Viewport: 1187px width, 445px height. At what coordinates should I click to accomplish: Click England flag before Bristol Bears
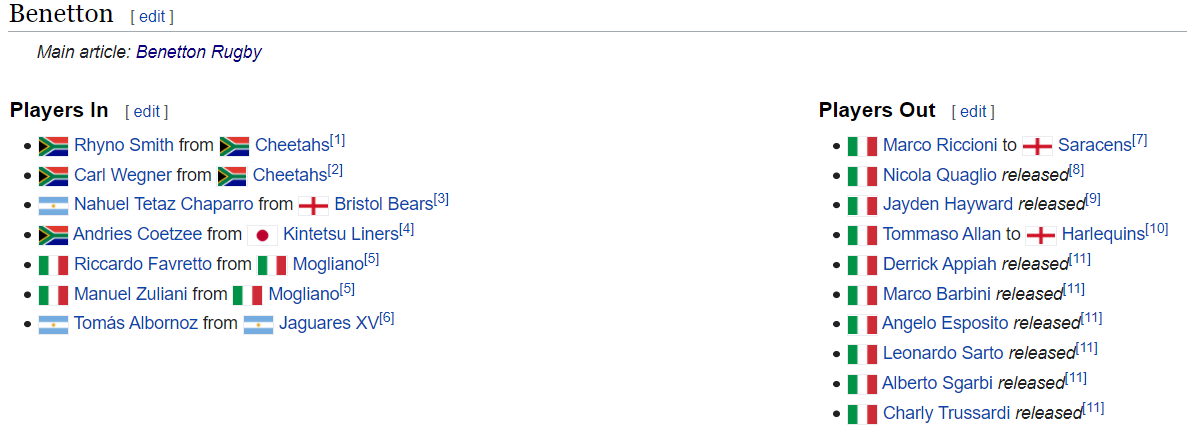point(313,205)
